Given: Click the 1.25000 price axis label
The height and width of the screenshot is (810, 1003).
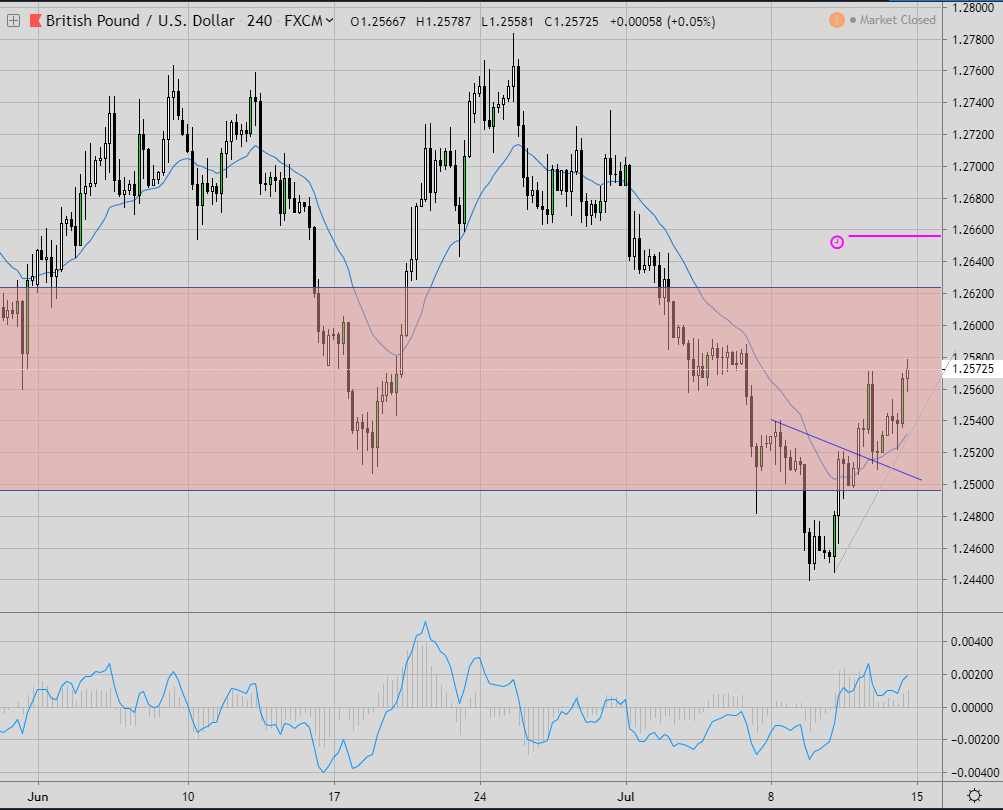Looking at the screenshot, I should coord(973,484).
